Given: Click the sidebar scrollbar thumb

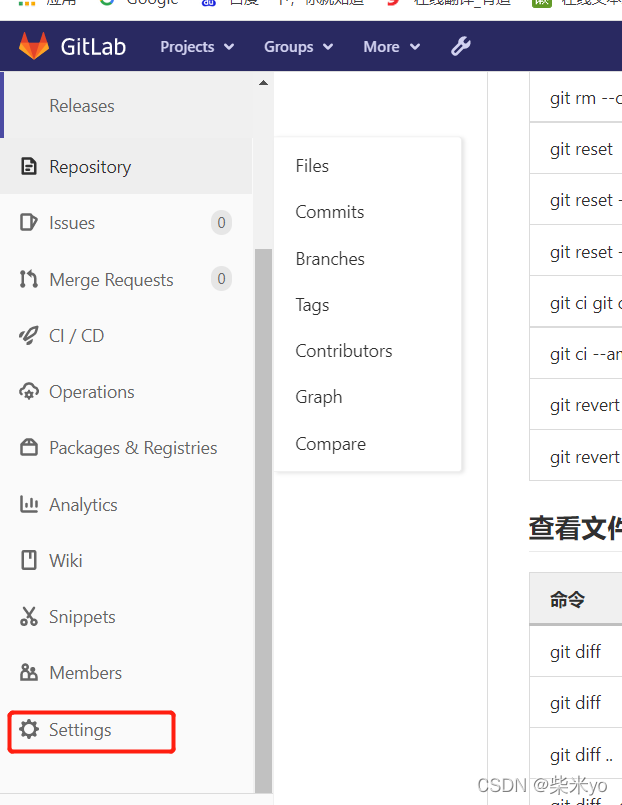Looking at the screenshot, I should pyautogui.click(x=263, y=521).
